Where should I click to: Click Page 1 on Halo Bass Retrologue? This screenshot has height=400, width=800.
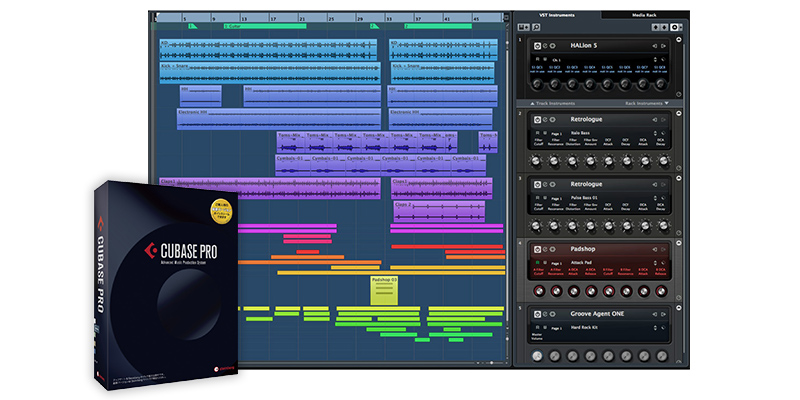(557, 133)
